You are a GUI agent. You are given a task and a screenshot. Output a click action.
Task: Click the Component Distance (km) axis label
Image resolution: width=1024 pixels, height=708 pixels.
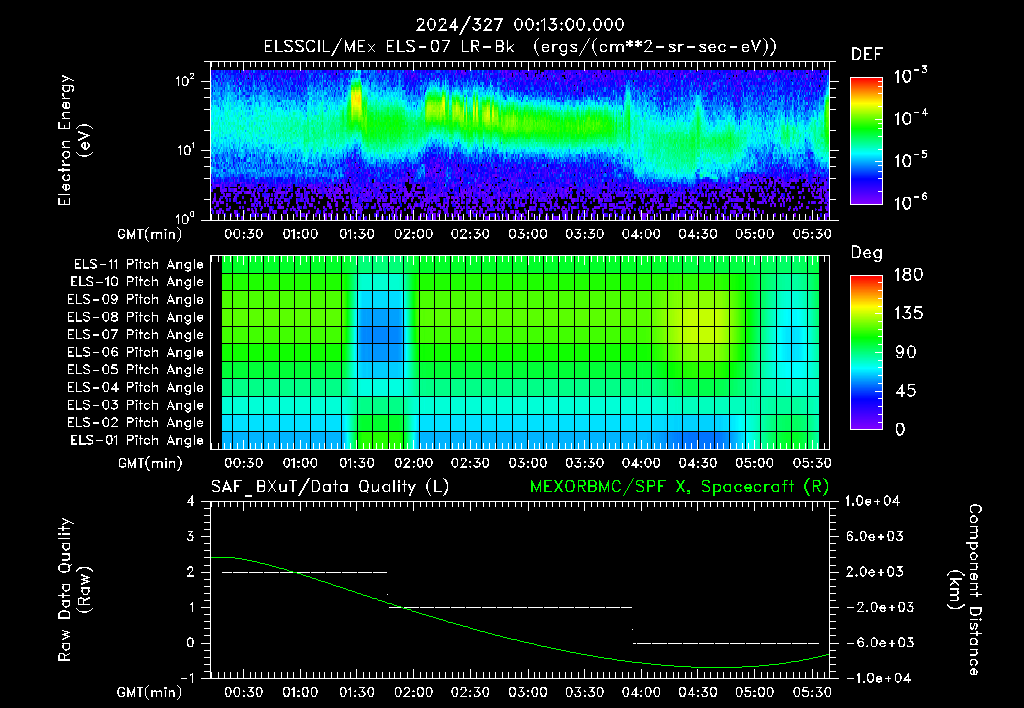tap(965, 590)
